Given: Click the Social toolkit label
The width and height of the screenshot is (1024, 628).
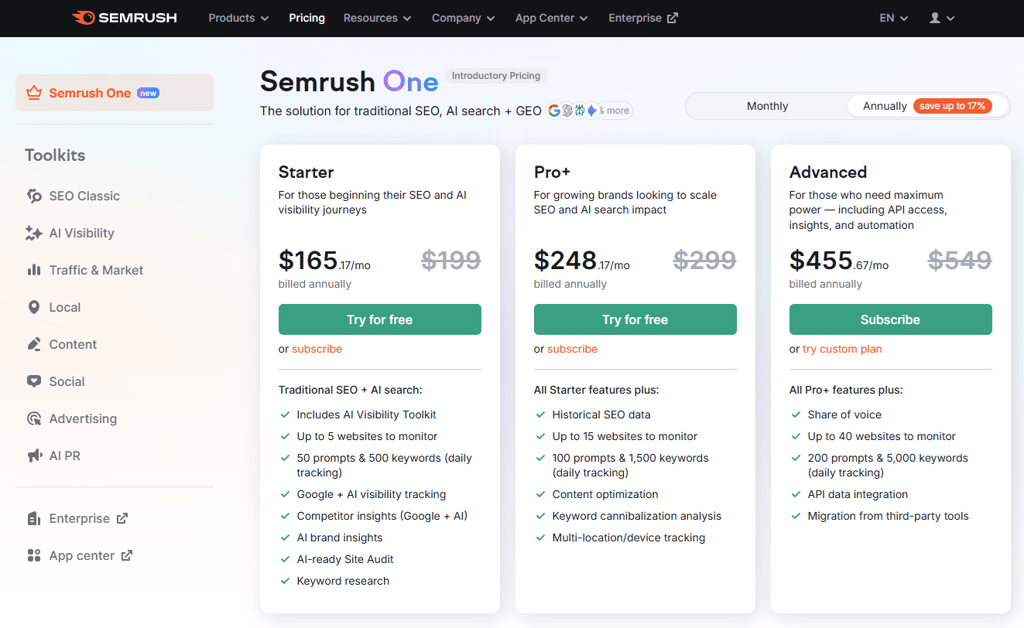Looking at the screenshot, I should (x=67, y=381).
